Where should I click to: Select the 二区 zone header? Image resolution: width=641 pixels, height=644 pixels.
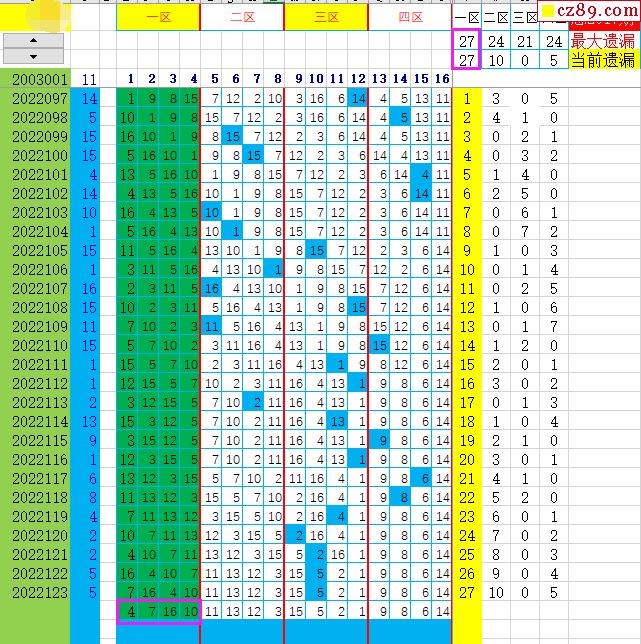[242, 18]
